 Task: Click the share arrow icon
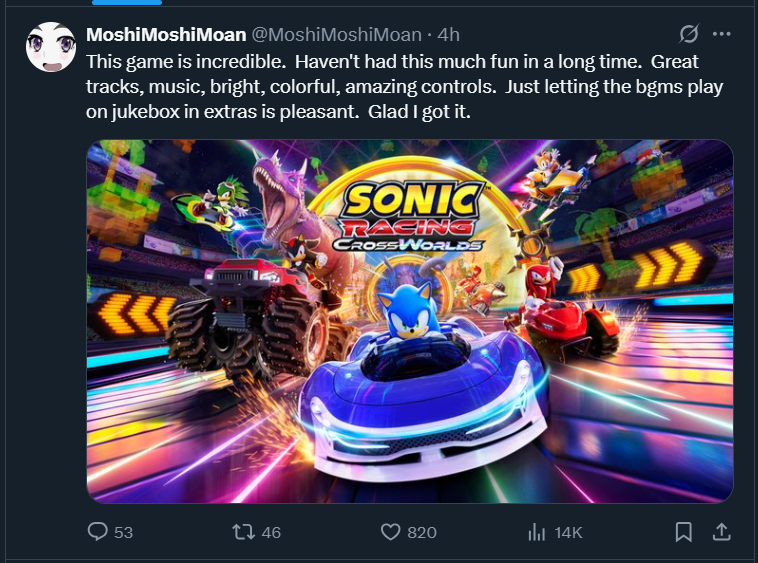click(x=719, y=532)
